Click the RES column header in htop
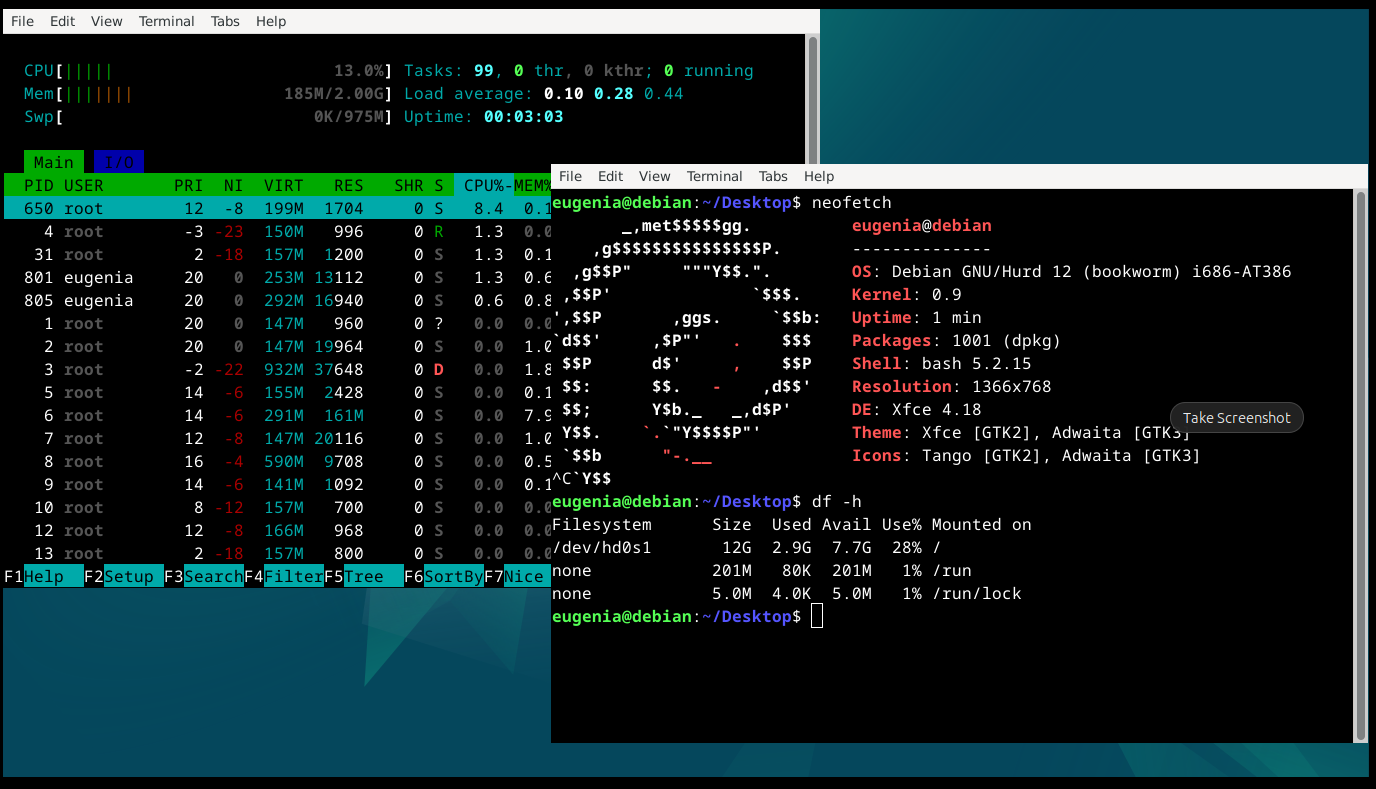This screenshot has height=789, width=1376. coord(349,185)
